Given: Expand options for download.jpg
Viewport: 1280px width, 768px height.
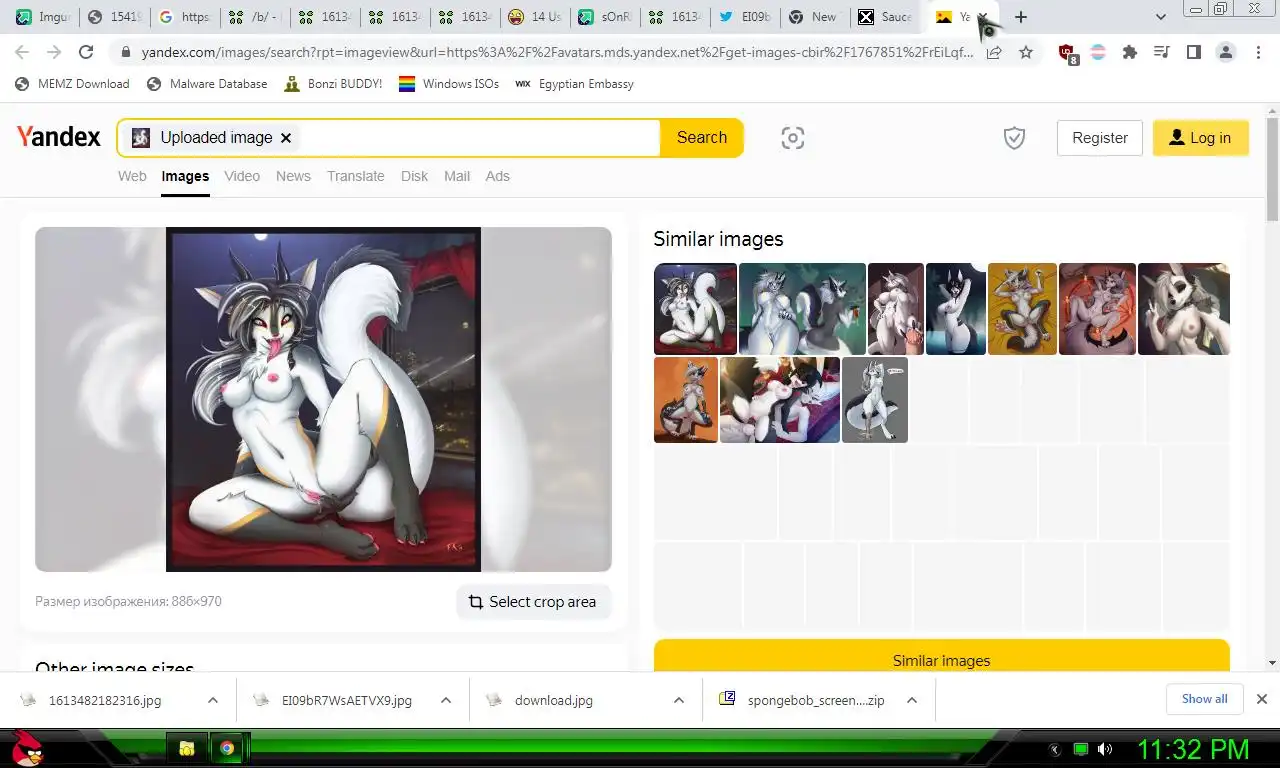Looking at the screenshot, I should pos(679,700).
